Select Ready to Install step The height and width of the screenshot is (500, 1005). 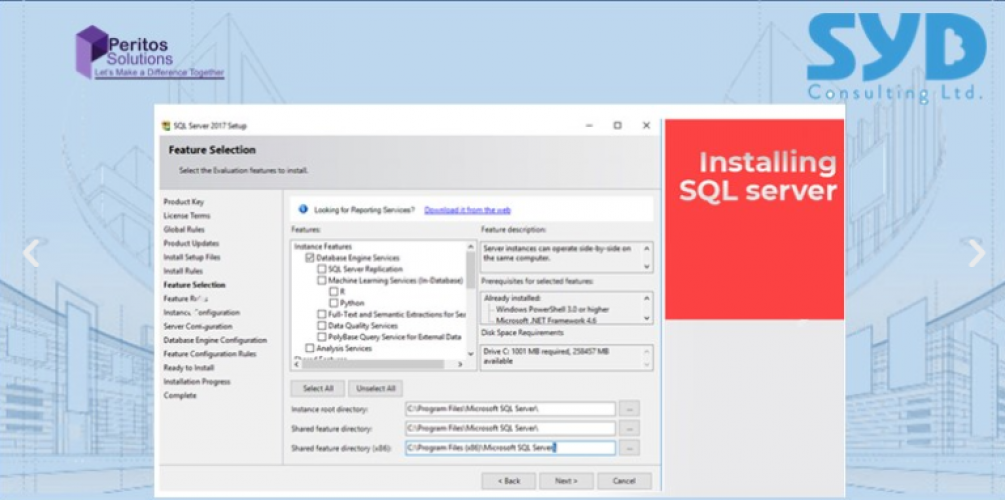pos(188,368)
